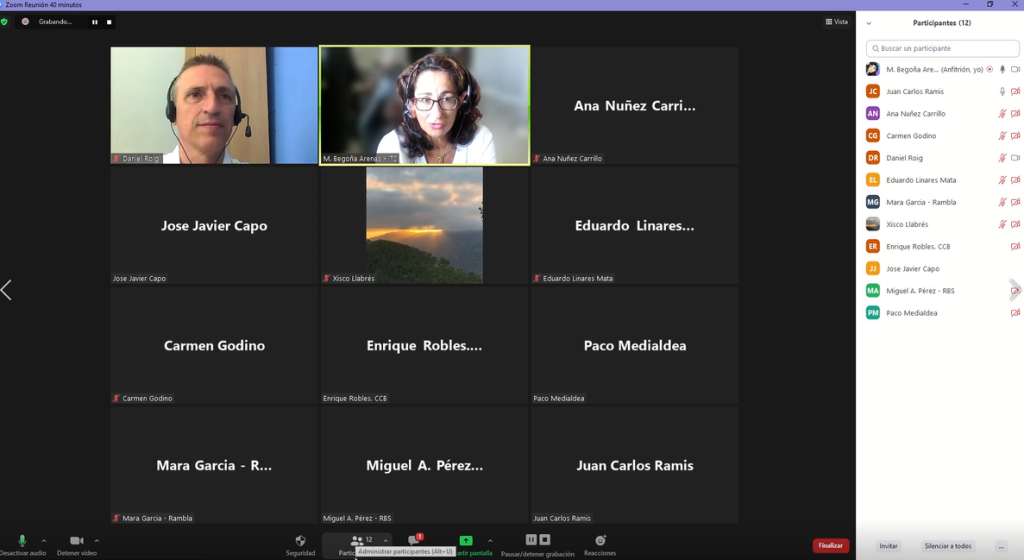Viewport: 1024px width, 560px height.
Task: Toggle Detener video camera button
Action: pyautogui.click(x=76, y=541)
